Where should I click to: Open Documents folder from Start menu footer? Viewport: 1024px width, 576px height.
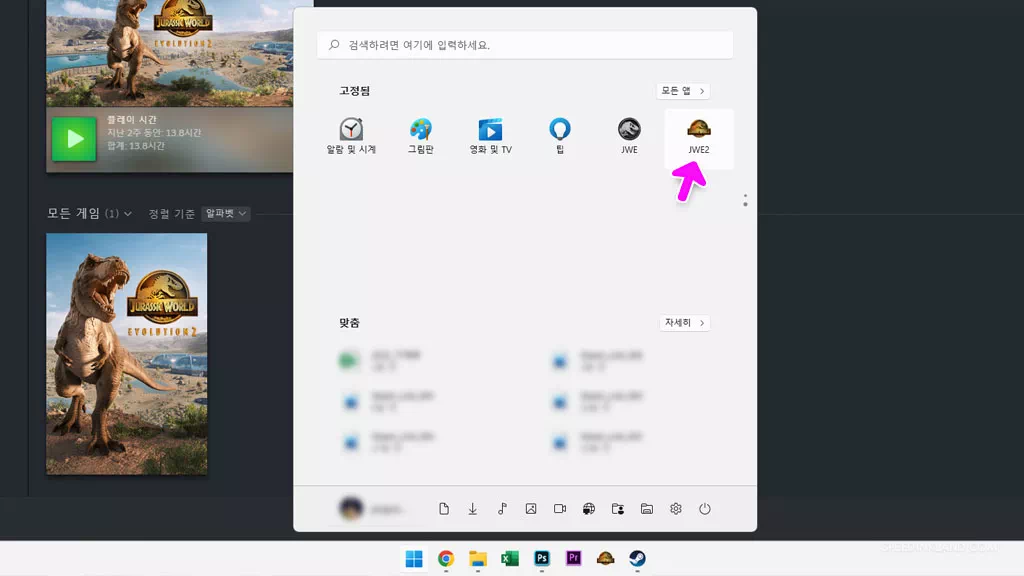click(444, 509)
